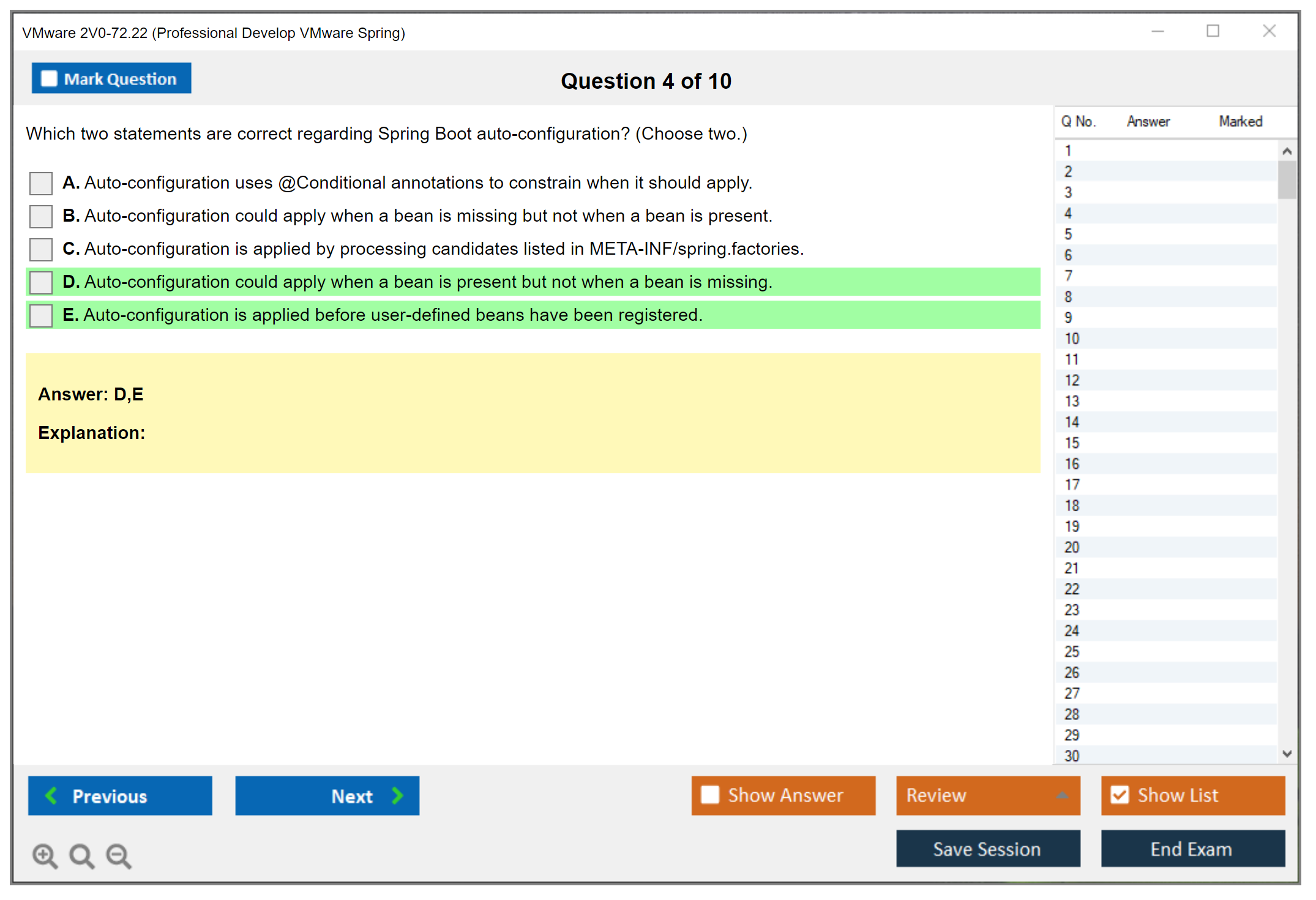Click the zoom in magnifier icon
This screenshot has height=900, width=1316.
click(45, 856)
